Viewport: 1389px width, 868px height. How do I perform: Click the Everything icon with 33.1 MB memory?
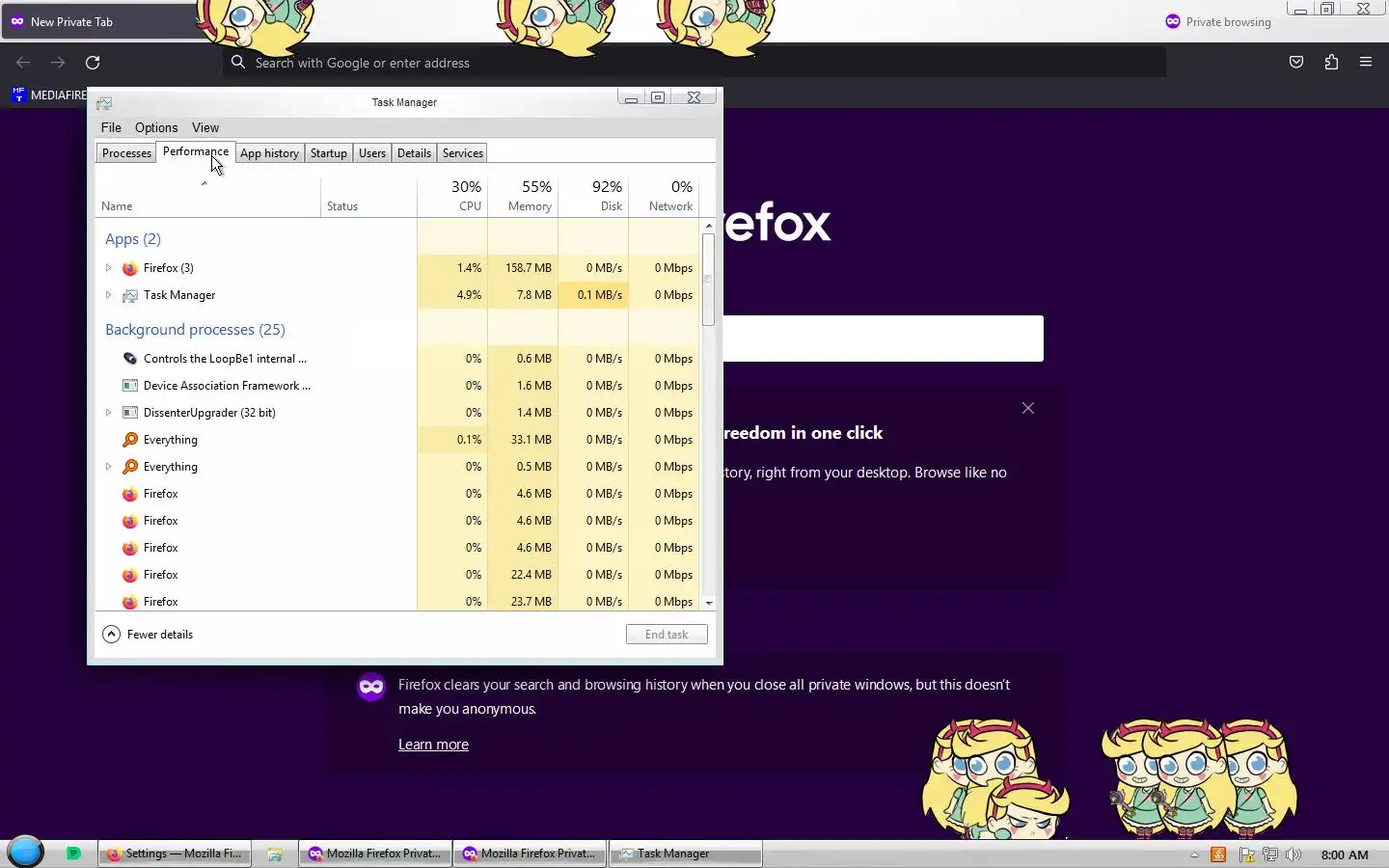[130, 440]
